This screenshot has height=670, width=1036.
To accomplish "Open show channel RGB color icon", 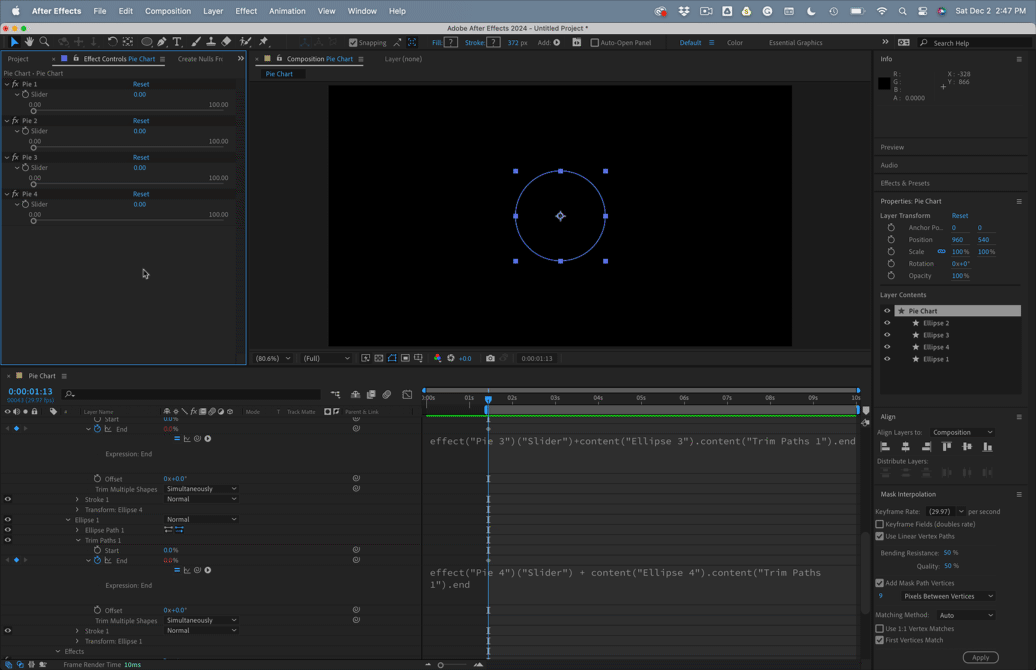I will 437,358.
